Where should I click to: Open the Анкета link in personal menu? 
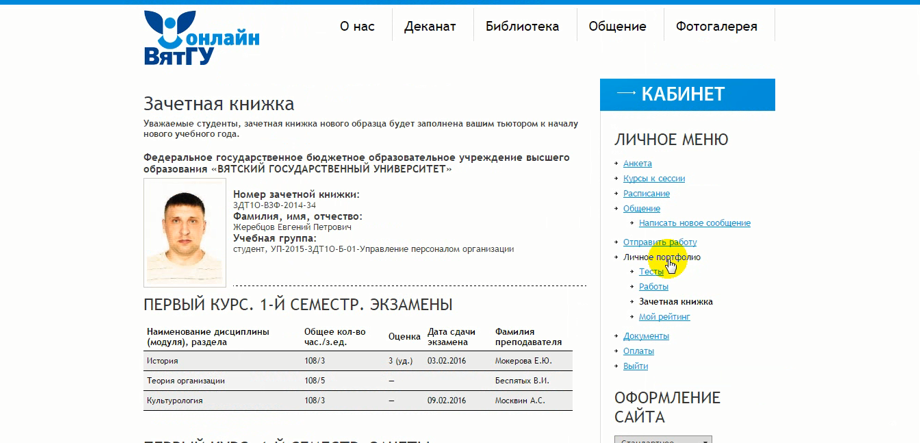click(x=637, y=163)
